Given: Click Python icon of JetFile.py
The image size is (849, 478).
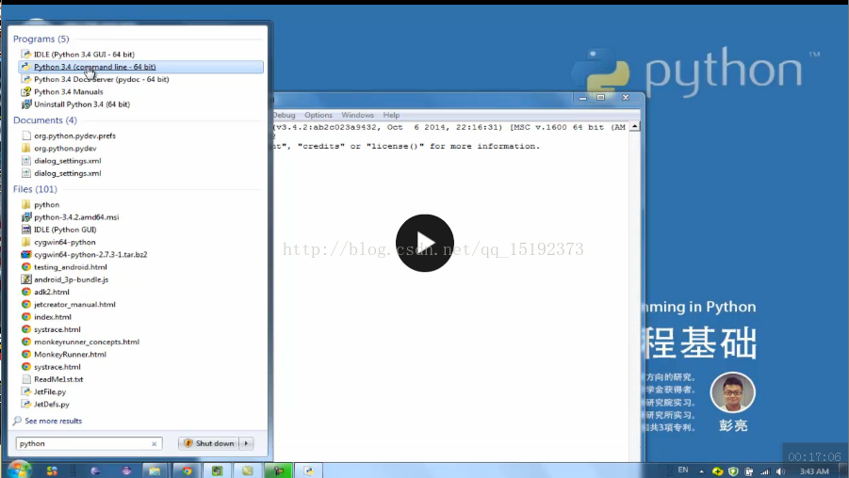Looking at the screenshot, I should (x=26, y=391).
